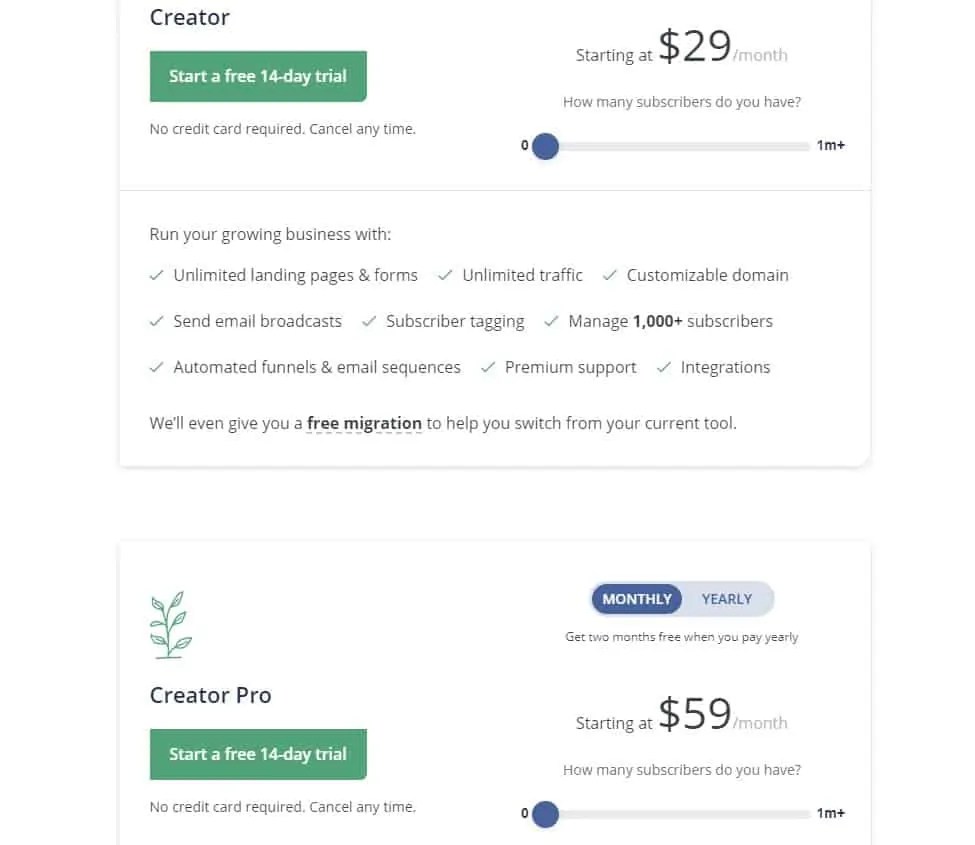Select the YEARLY tab on the billing switch
Screen dimensions: 975x845
pyautogui.click(x=727, y=599)
